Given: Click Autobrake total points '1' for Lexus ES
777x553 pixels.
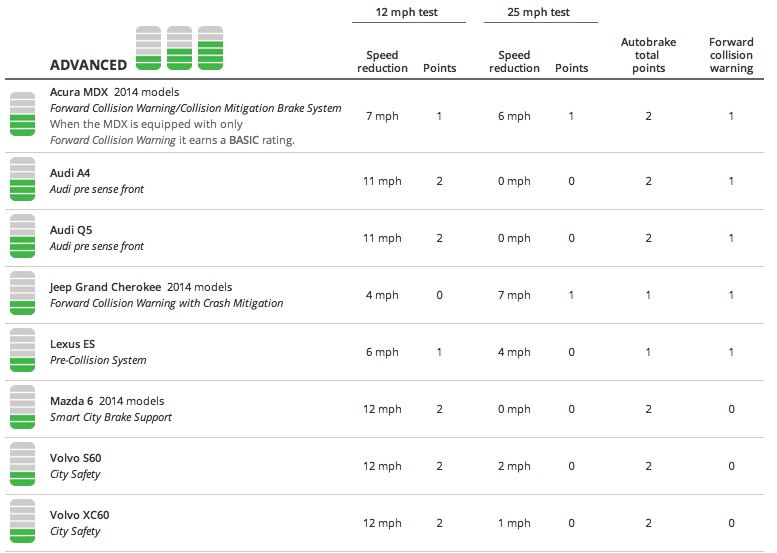Looking at the screenshot, I should pyautogui.click(x=648, y=352).
